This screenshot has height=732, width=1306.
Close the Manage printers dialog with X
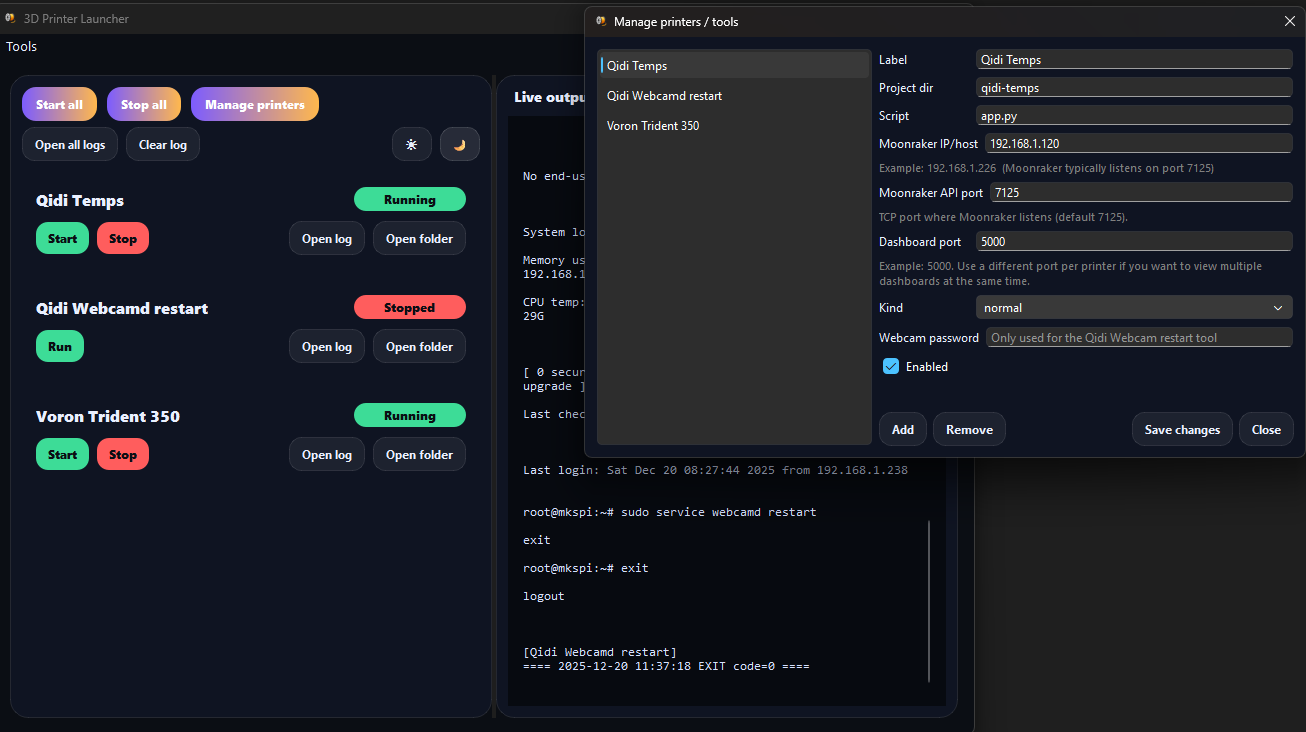point(1289,21)
